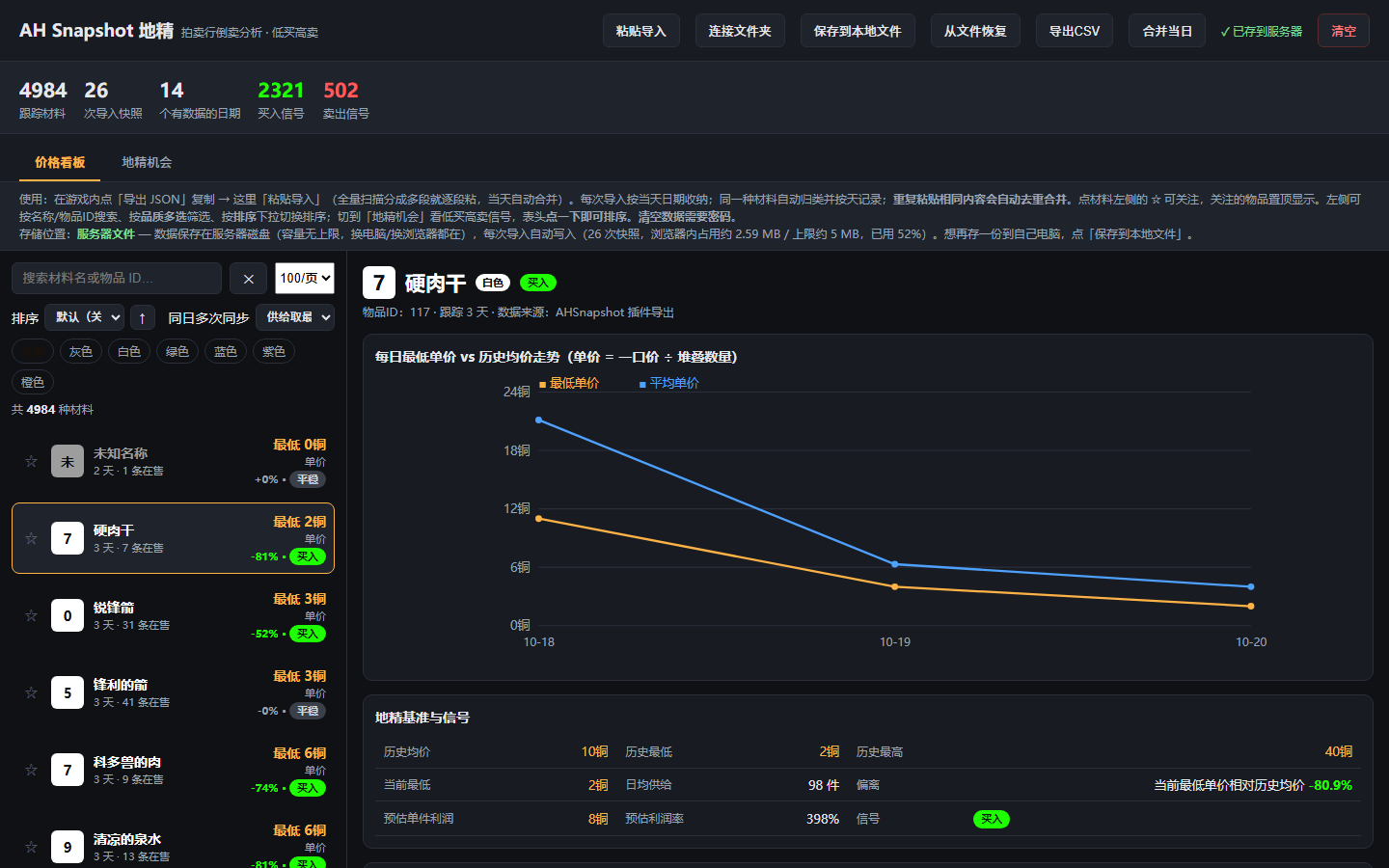1389x868 pixels.
Task: Mark 科多兽的肉 with the star icon
Action: [x=31, y=770]
